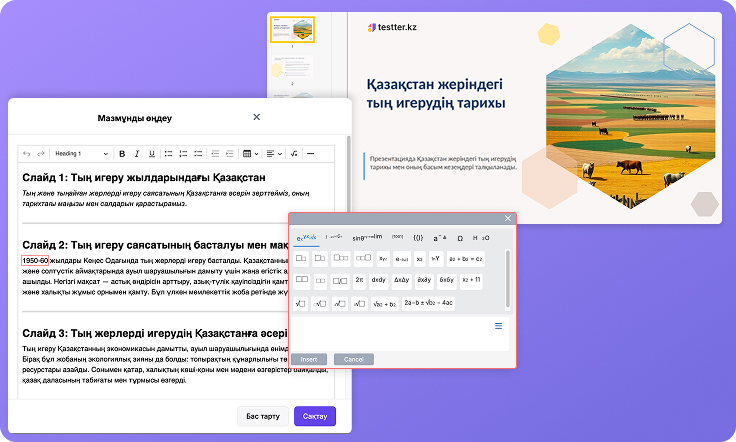
Task: Toggle bold formatting
Action: pos(122,154)
